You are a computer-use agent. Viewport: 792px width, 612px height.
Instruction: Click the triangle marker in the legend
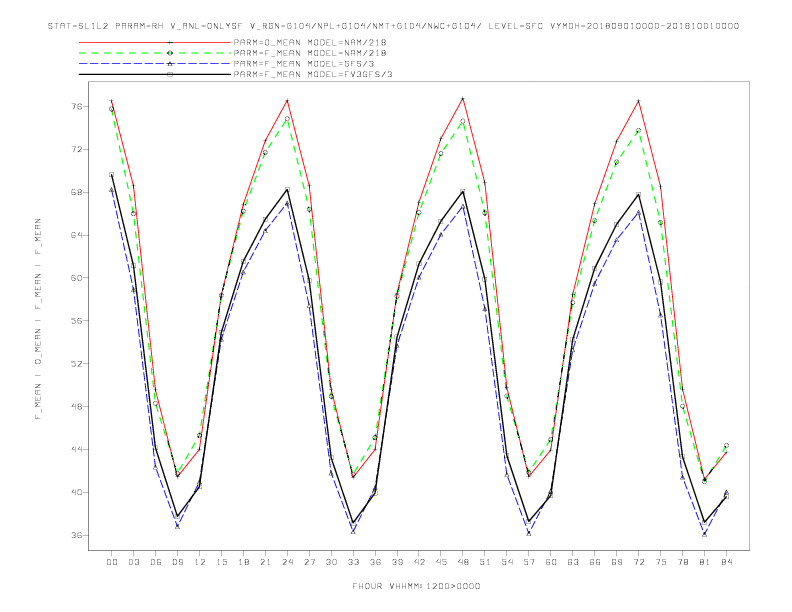click(170, 64)
